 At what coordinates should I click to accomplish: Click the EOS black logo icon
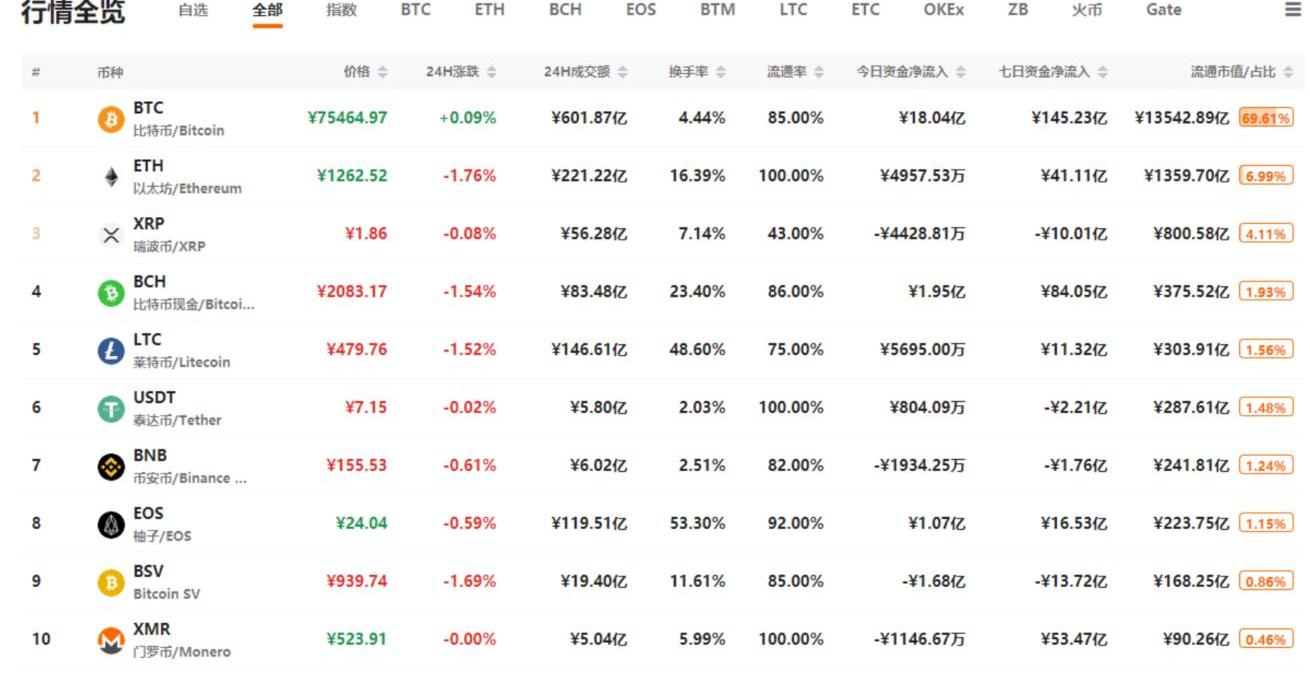coord(111,525)
